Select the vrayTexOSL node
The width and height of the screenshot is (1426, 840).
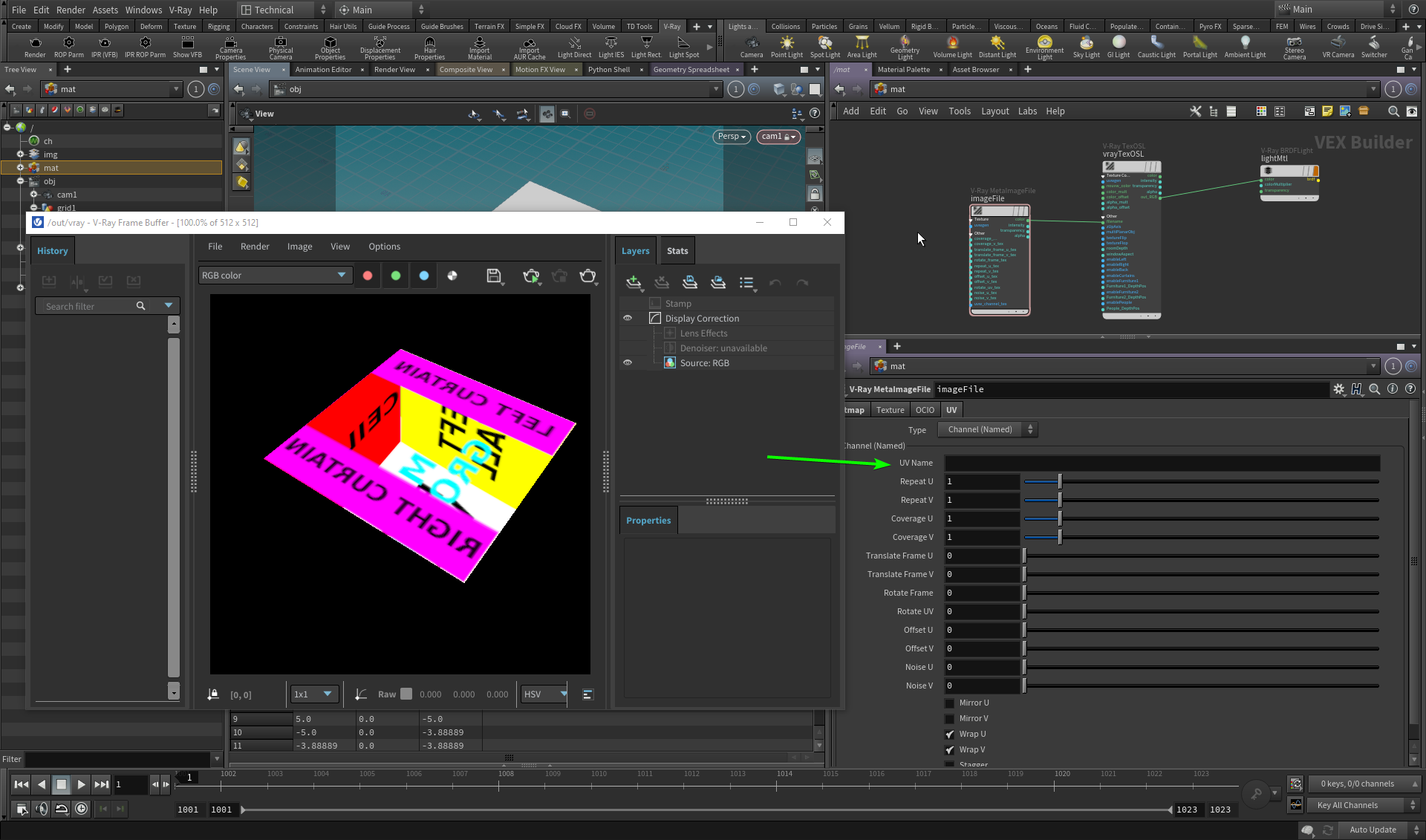point(1131,239)
